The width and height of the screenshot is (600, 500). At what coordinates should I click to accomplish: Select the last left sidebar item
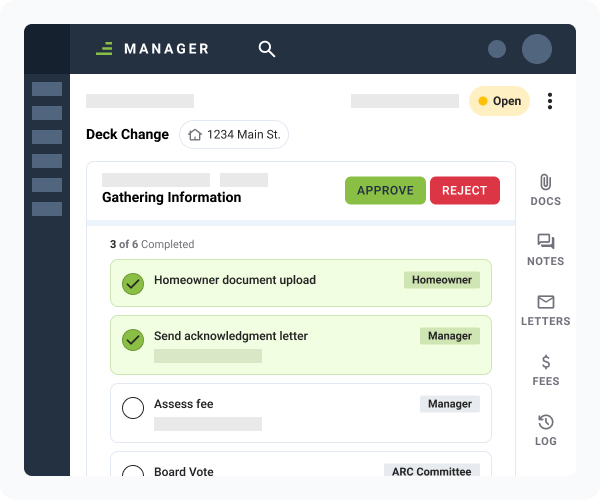click(x=47, y=209)
